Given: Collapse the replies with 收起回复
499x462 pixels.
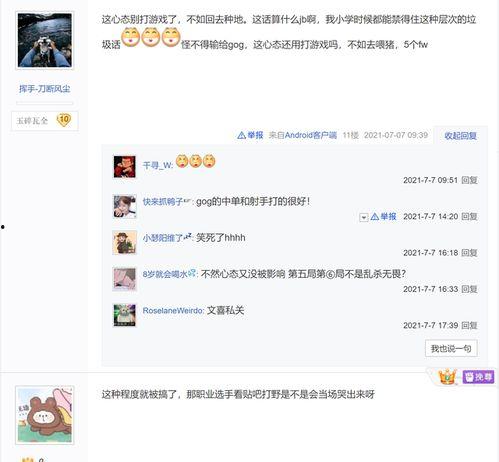Looking at the screenshot, I should (x=460, y=136).
